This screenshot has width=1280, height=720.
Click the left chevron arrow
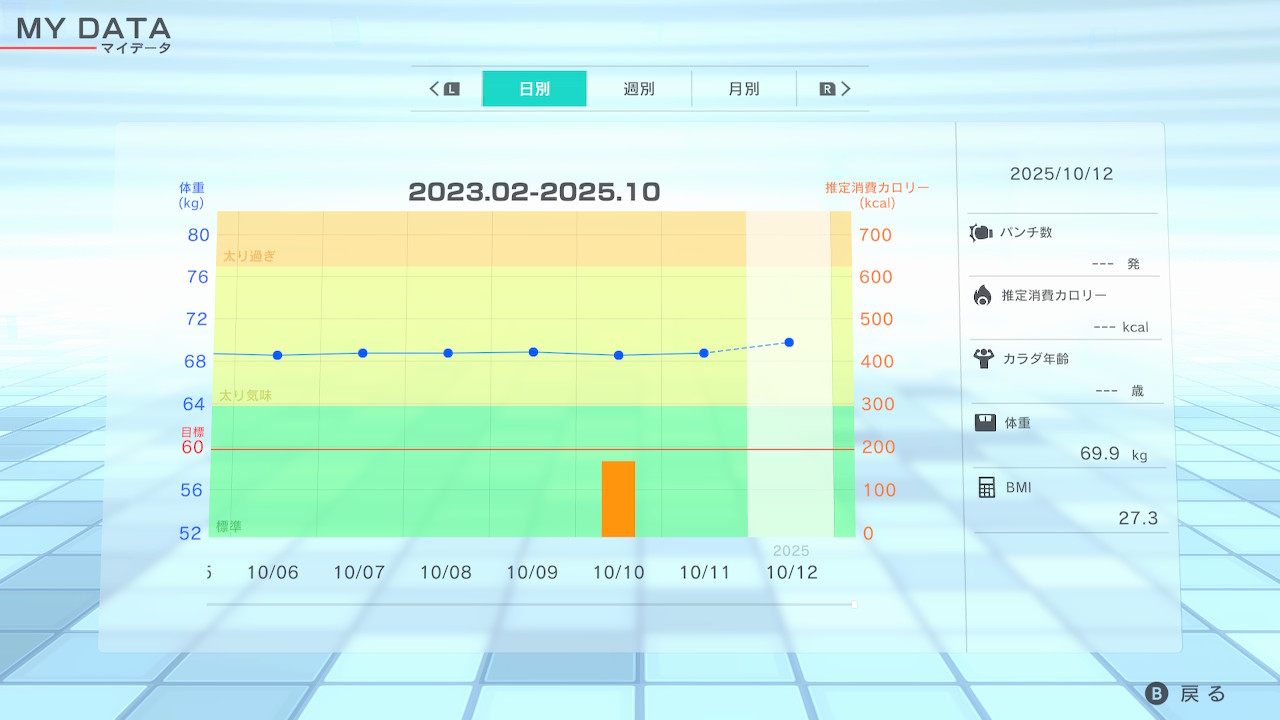[435, 89]
